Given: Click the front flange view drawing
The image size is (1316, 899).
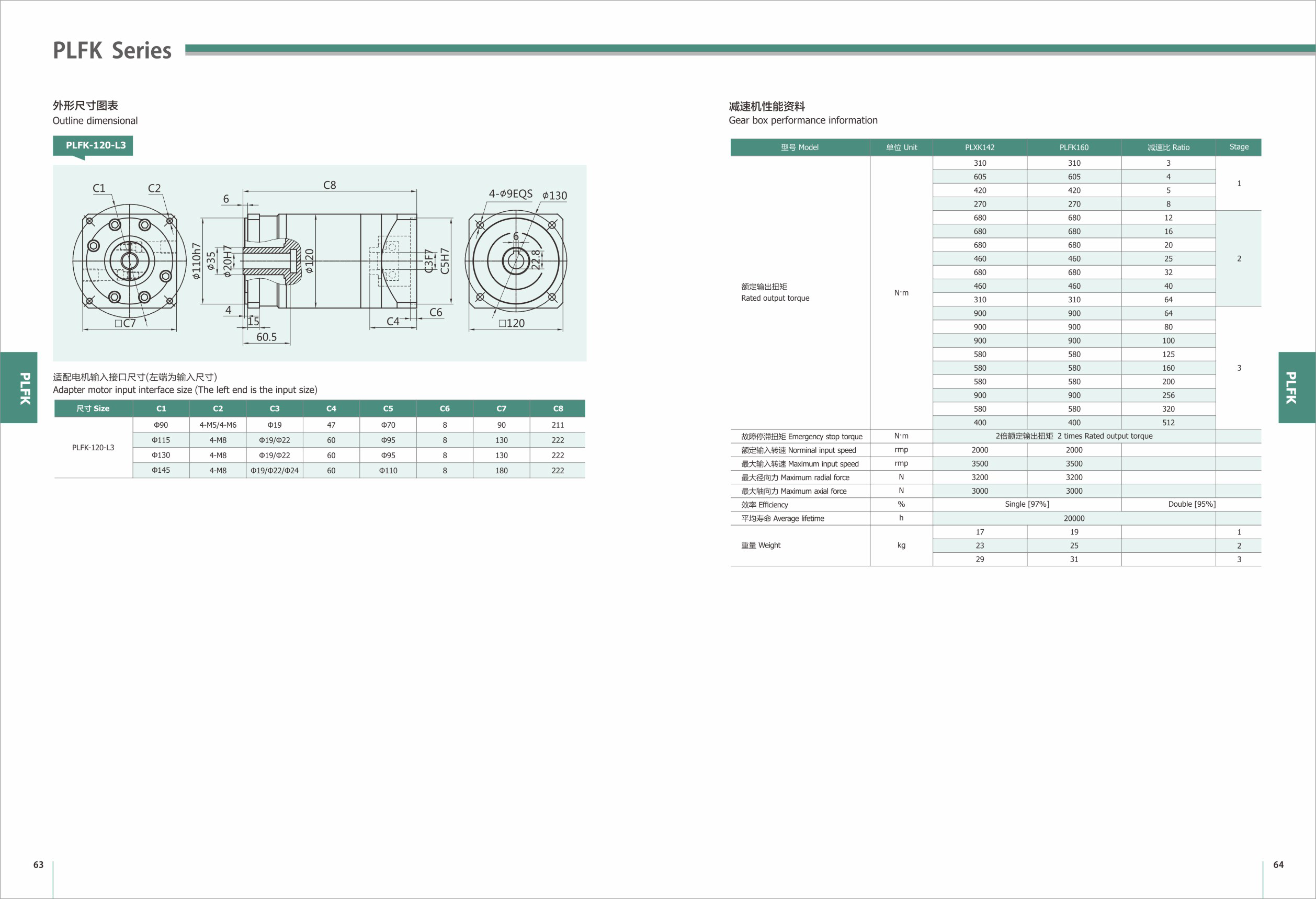Looking at the screenshot, I should (x=130, y=261).
